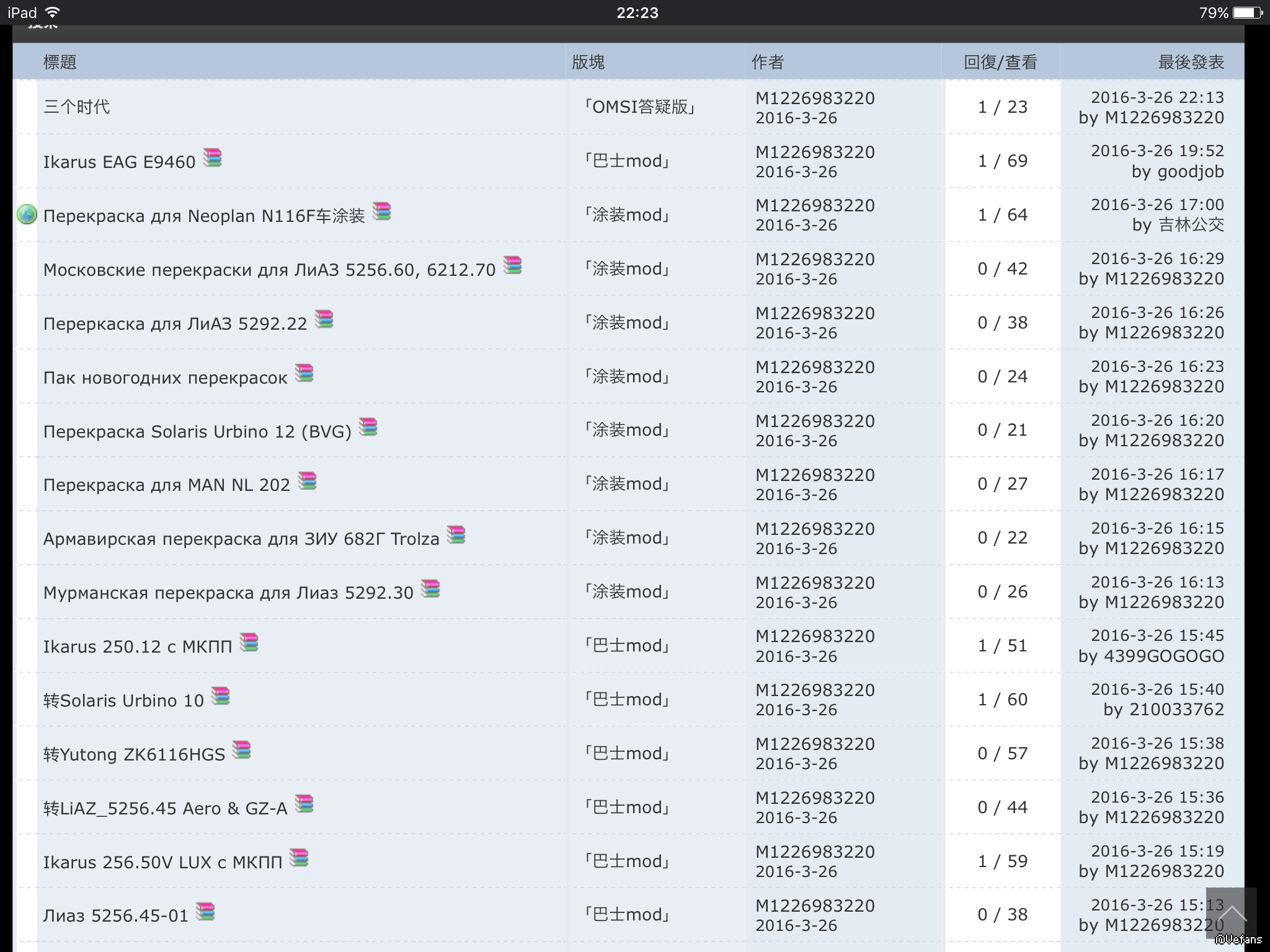Open thread titled 三个时代

point(77,107)
